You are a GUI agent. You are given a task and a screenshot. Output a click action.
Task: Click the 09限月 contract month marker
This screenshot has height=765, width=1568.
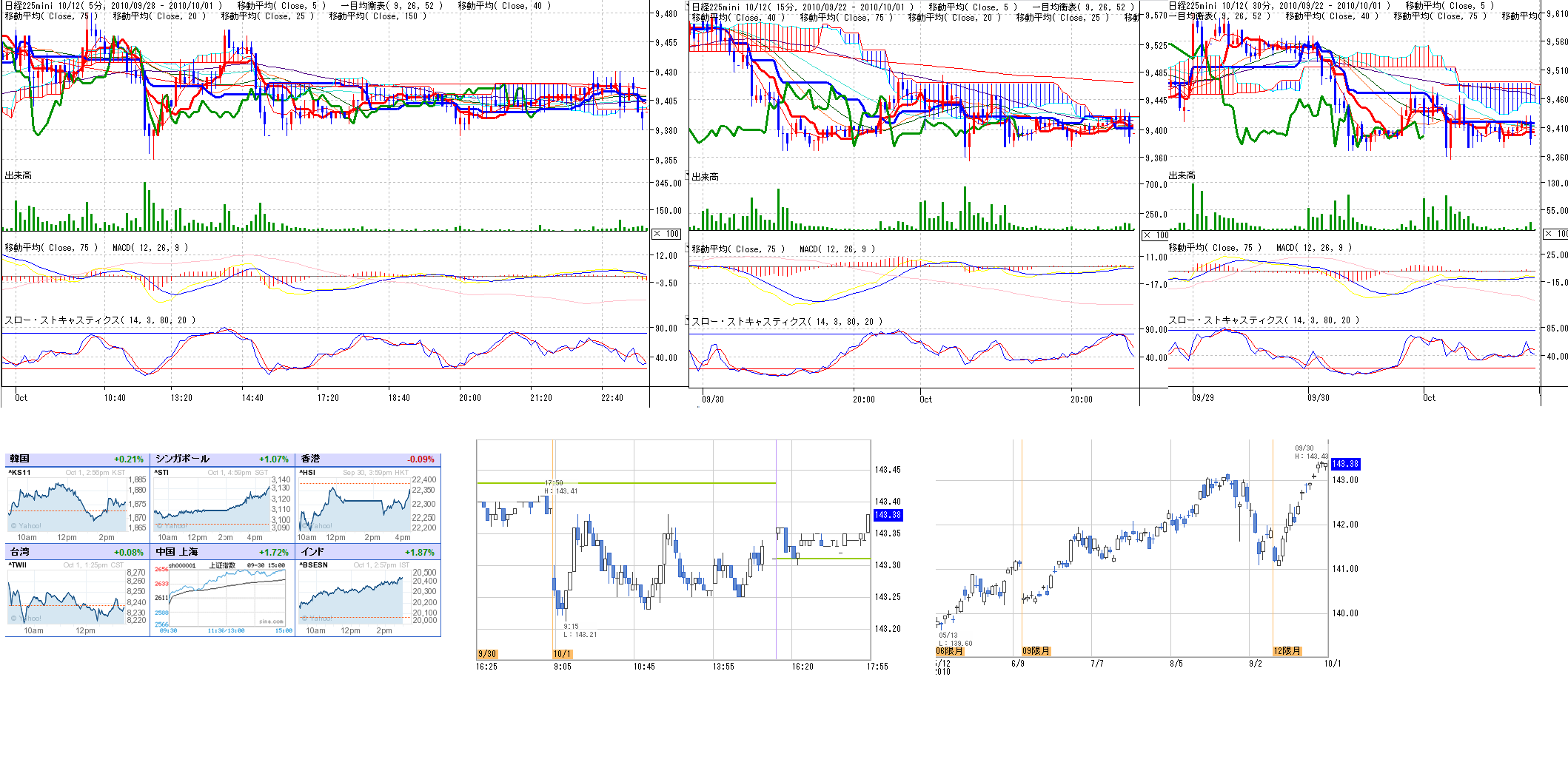coord(1036,651)
